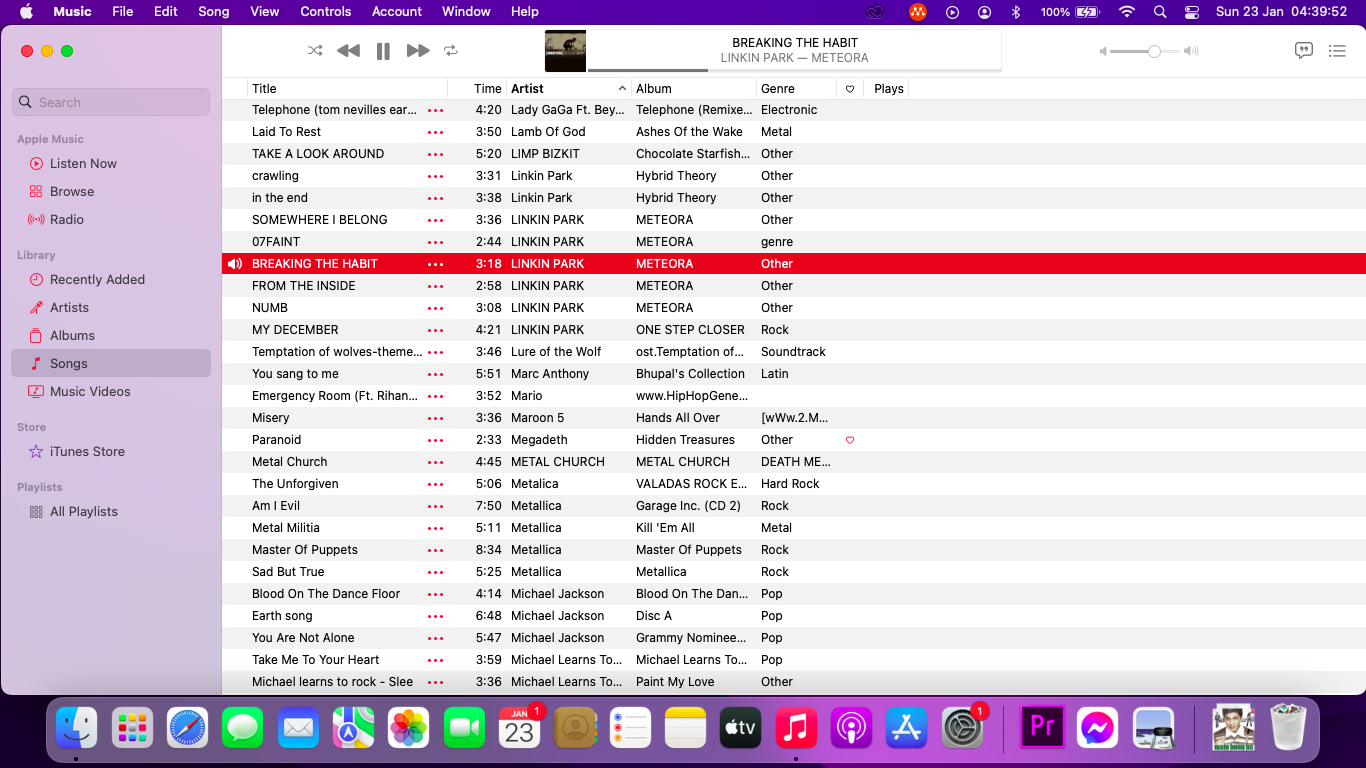Viewport: 1366px width, 768px height.
Task: Click the Meteora album artwork thumbnail
Action: tap(565, 51)
